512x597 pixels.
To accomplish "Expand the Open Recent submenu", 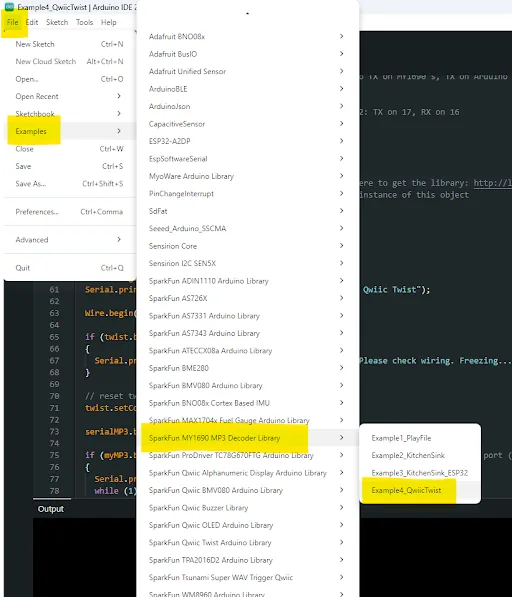I will coord(70,96).
